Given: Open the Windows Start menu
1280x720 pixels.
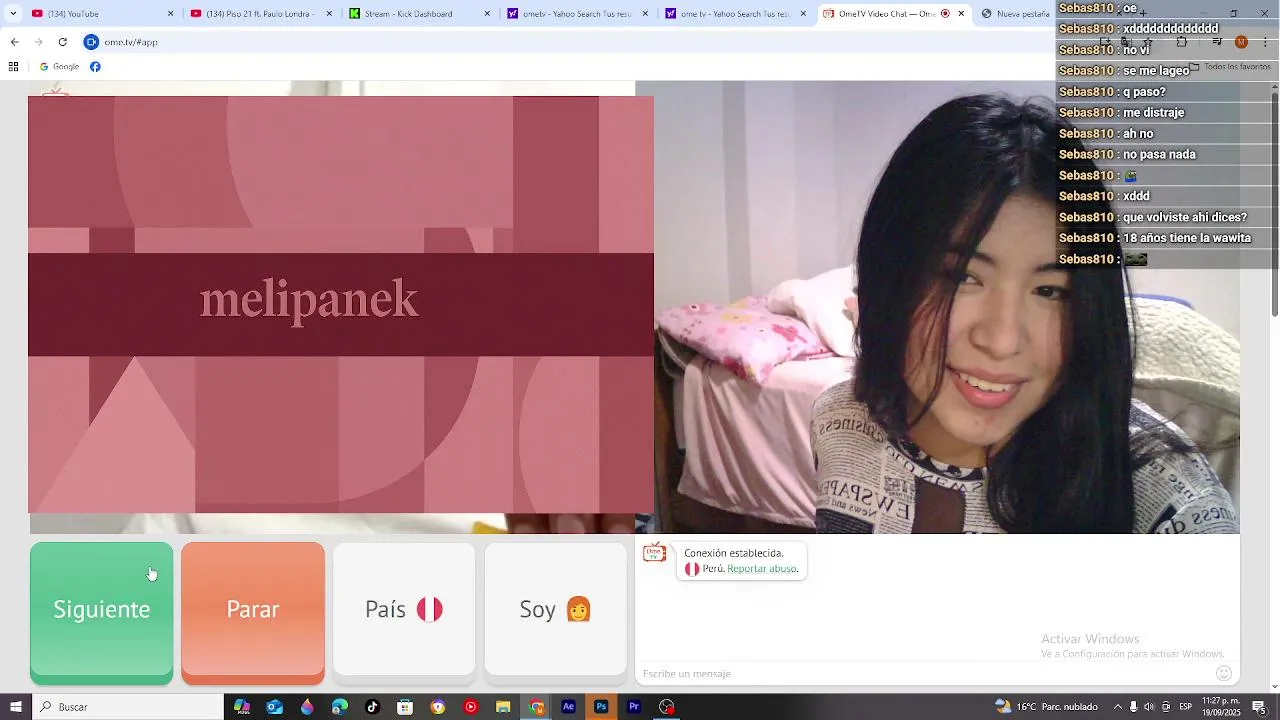Looking at the screenshot, I should (15, 707).
